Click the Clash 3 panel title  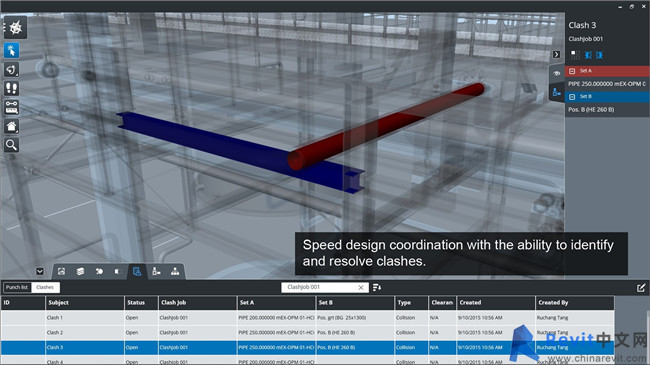click(x=582, y=25)
